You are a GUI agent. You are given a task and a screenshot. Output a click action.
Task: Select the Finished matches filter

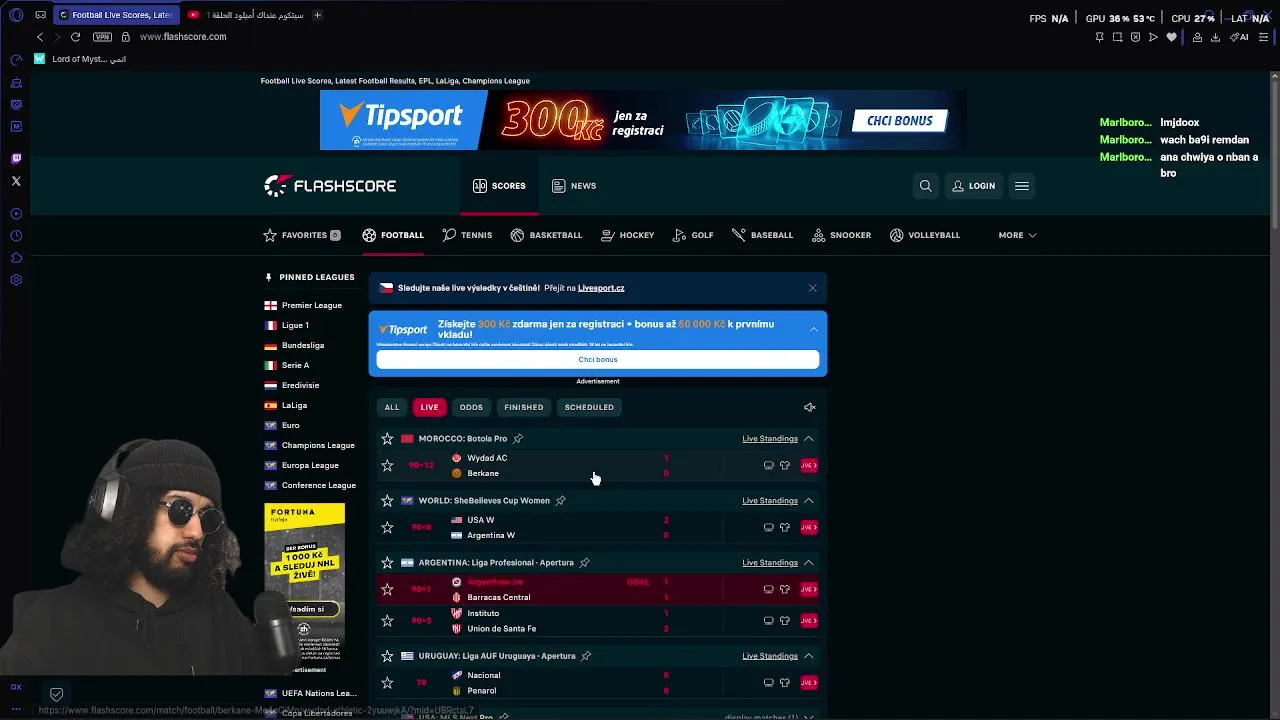pyautogui.click(x=524, y=407)
